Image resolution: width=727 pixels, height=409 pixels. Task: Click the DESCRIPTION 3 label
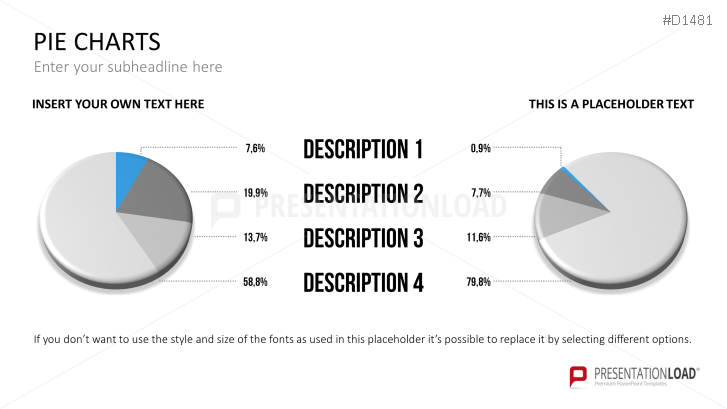[363, 238]
